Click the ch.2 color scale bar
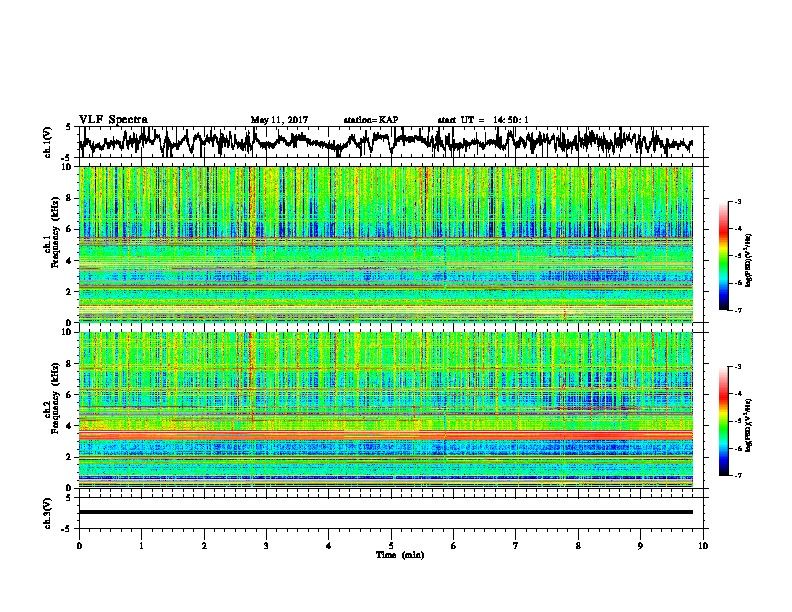This screenshot has height=612, width=792. coord(723,421)
